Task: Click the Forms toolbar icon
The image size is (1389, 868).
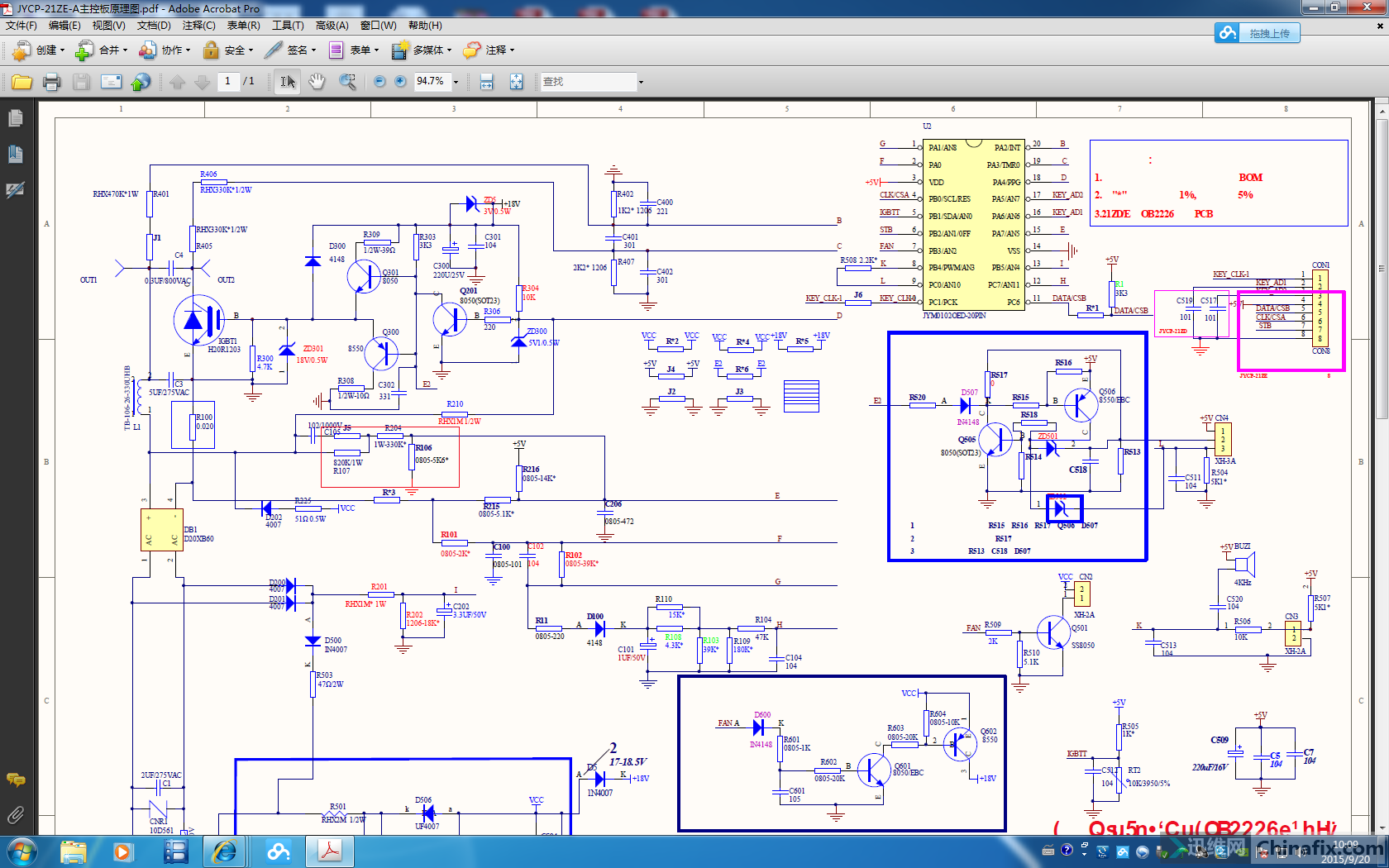Action: tap(337, 50)
